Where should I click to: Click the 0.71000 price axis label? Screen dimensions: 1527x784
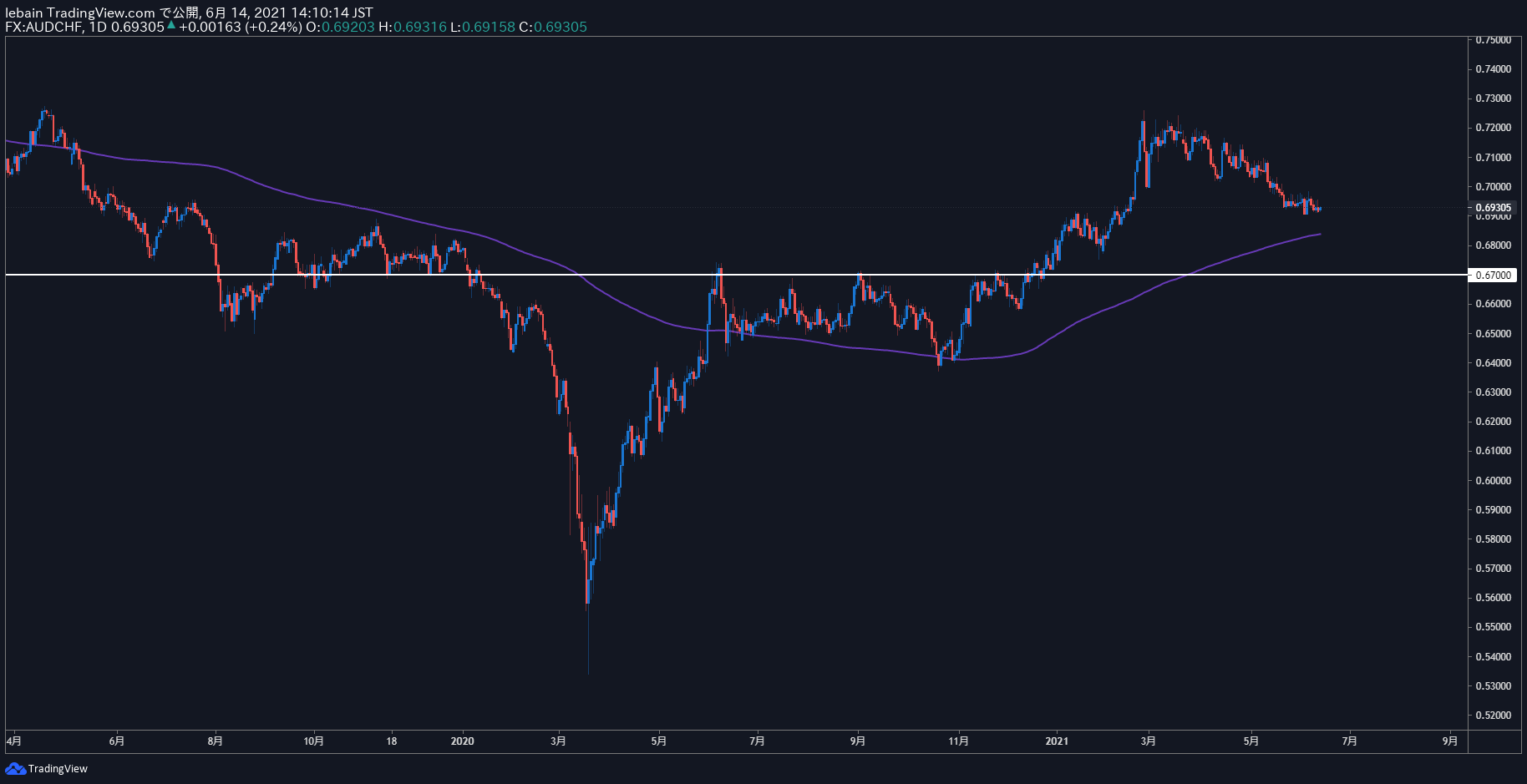coord(1493,158)
